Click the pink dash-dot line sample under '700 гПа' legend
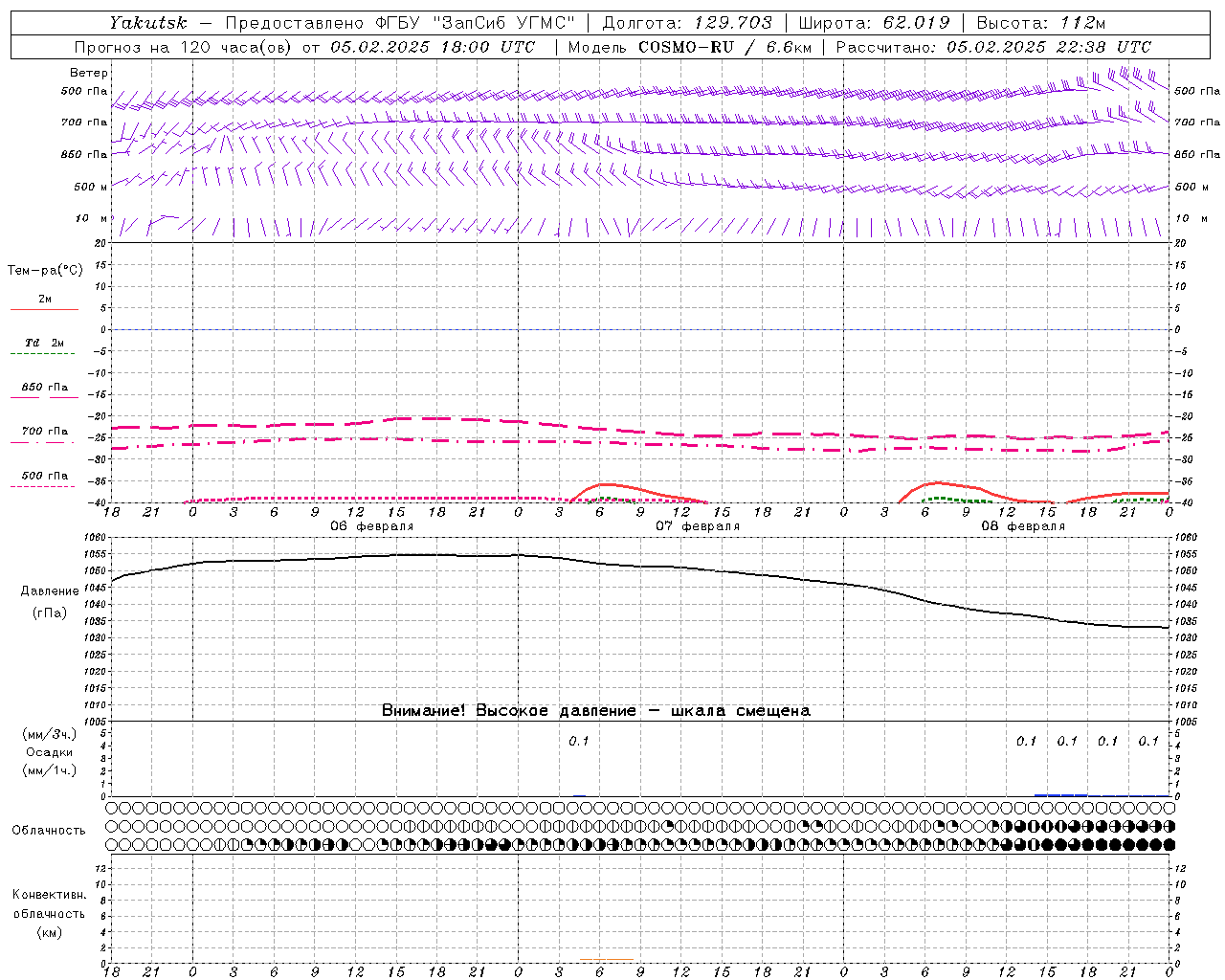The image size is (1225, 980). pos(43,442)
